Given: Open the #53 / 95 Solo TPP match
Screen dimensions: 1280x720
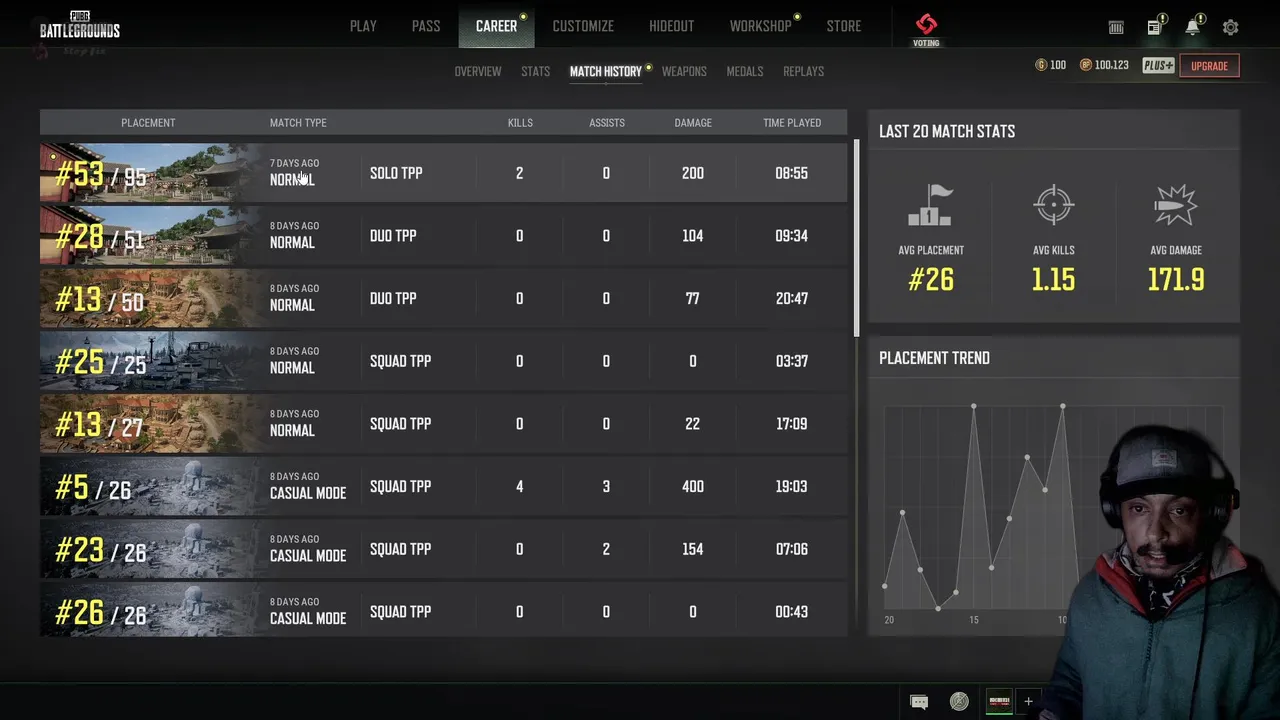Looking at the screenshot, I should point(443,173).
